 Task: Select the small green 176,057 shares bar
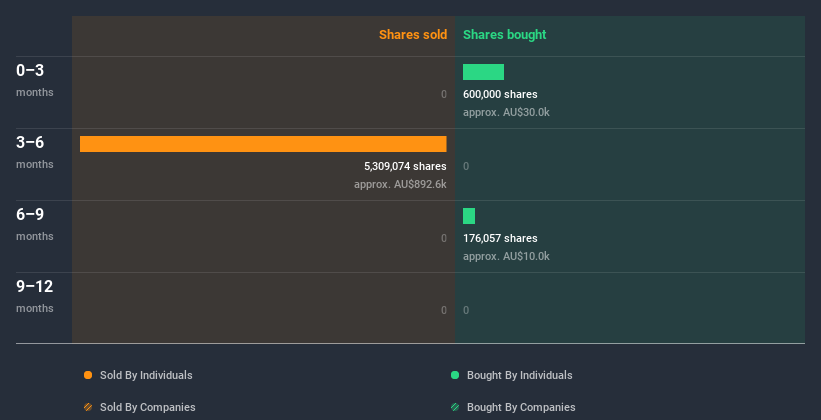coord(469,216)
